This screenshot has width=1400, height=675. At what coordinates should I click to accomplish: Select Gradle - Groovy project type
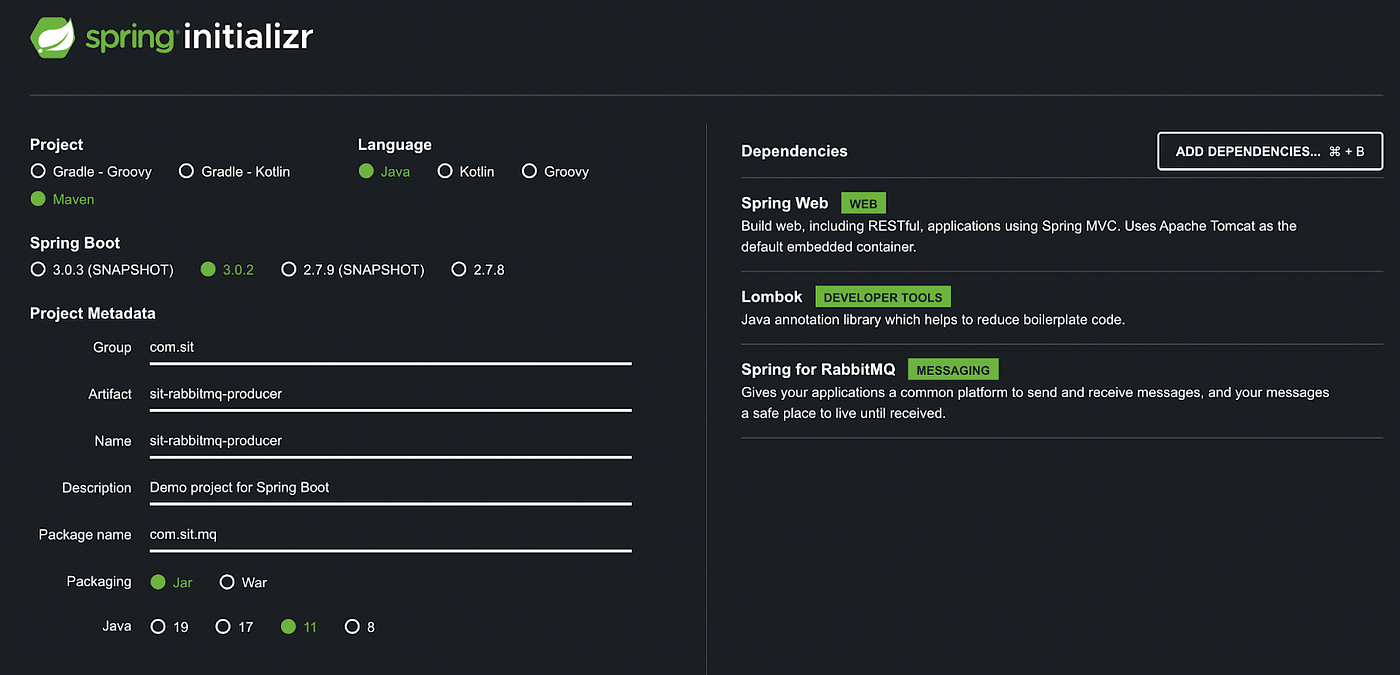coord(91,171)
